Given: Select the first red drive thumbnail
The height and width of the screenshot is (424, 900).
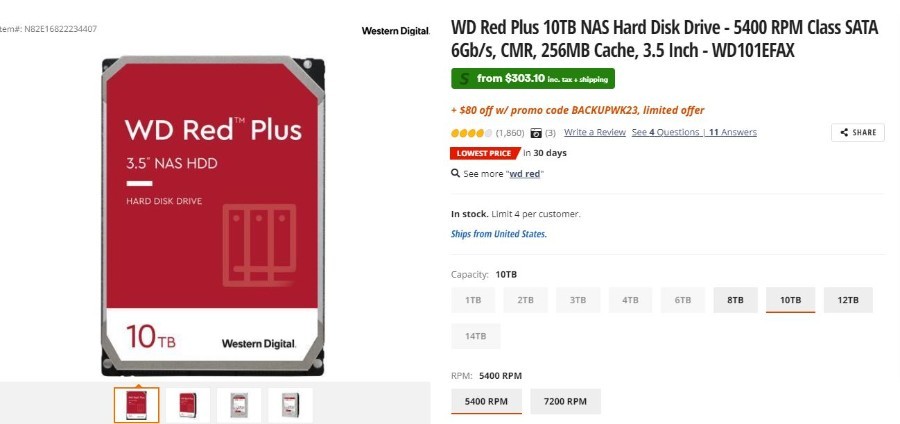Looking at the screenshot, I should [x=137, y=405].
